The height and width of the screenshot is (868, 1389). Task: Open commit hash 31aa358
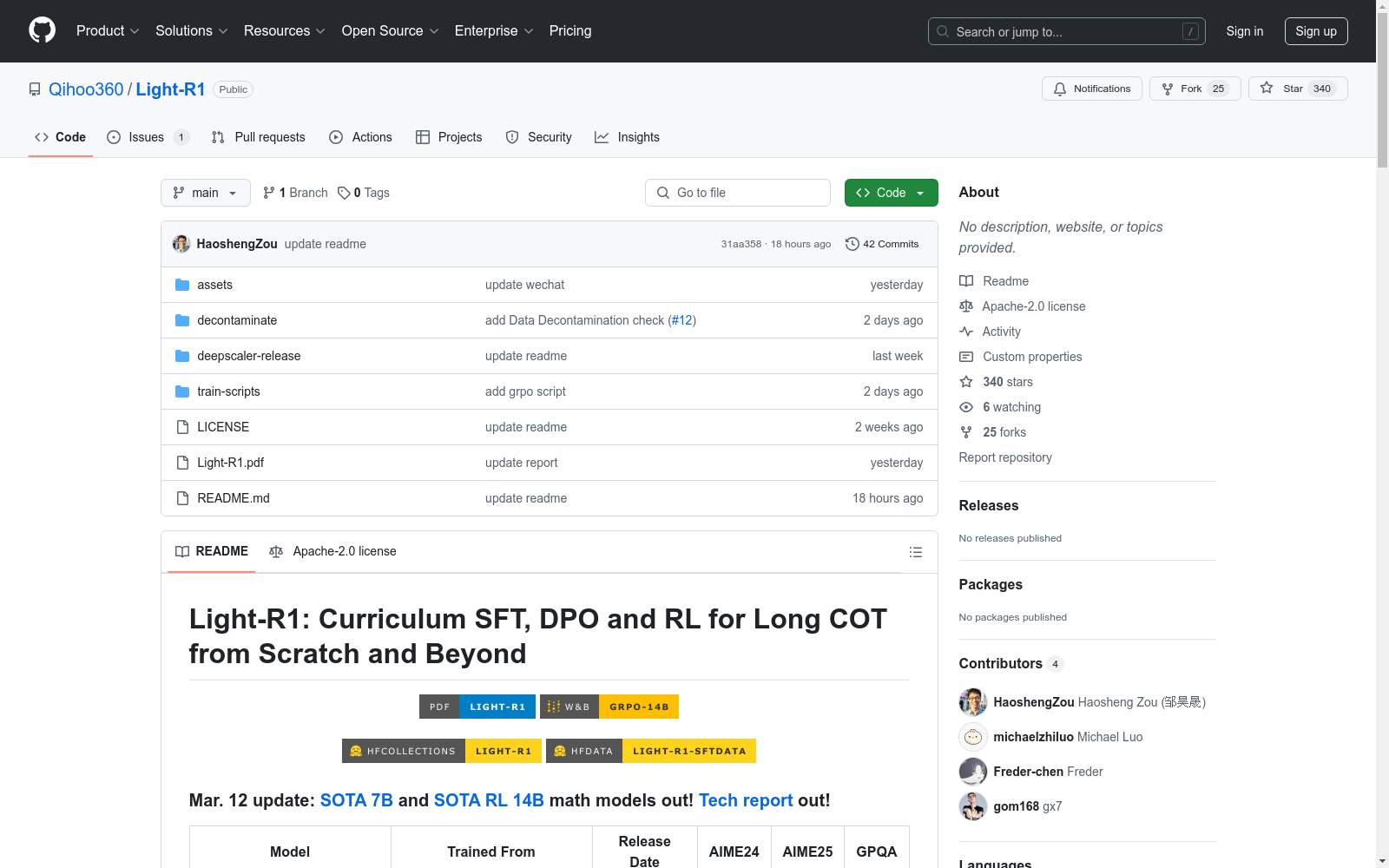pyautogui.click(x=741, y=244)
